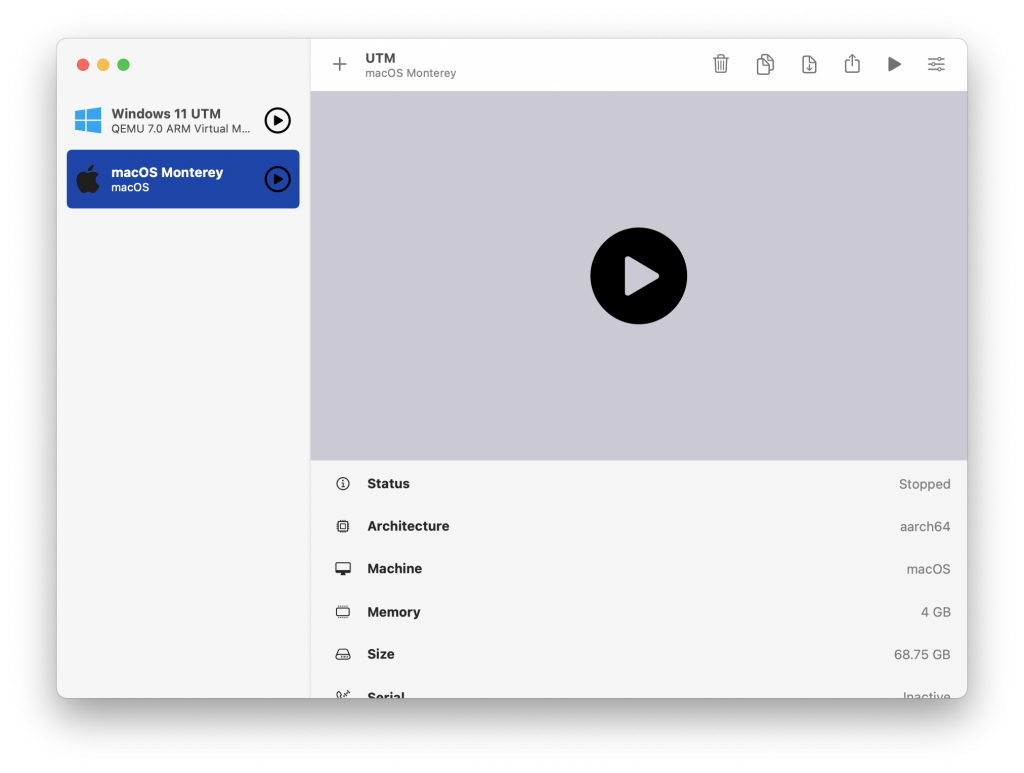1024x773 pixels.
Task: Click the CPU chip icon beside Architecture
Action: point(341,526)
